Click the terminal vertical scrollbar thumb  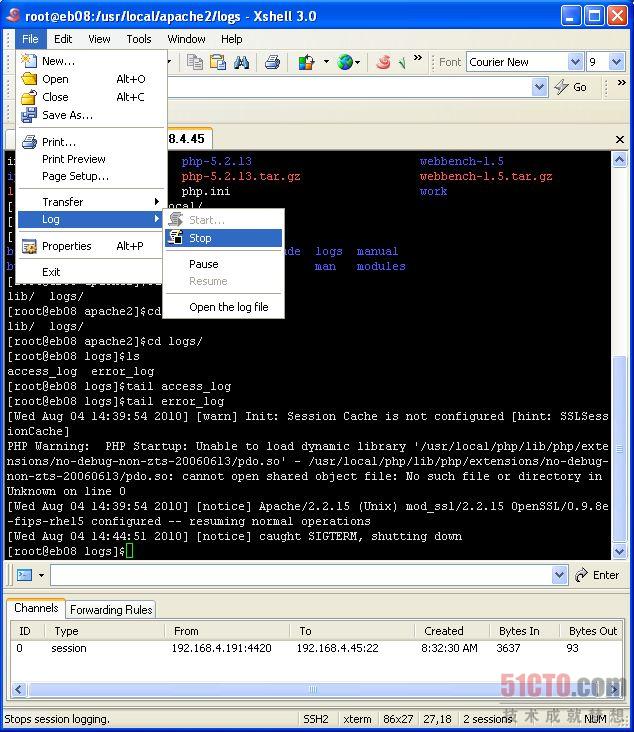619,449
